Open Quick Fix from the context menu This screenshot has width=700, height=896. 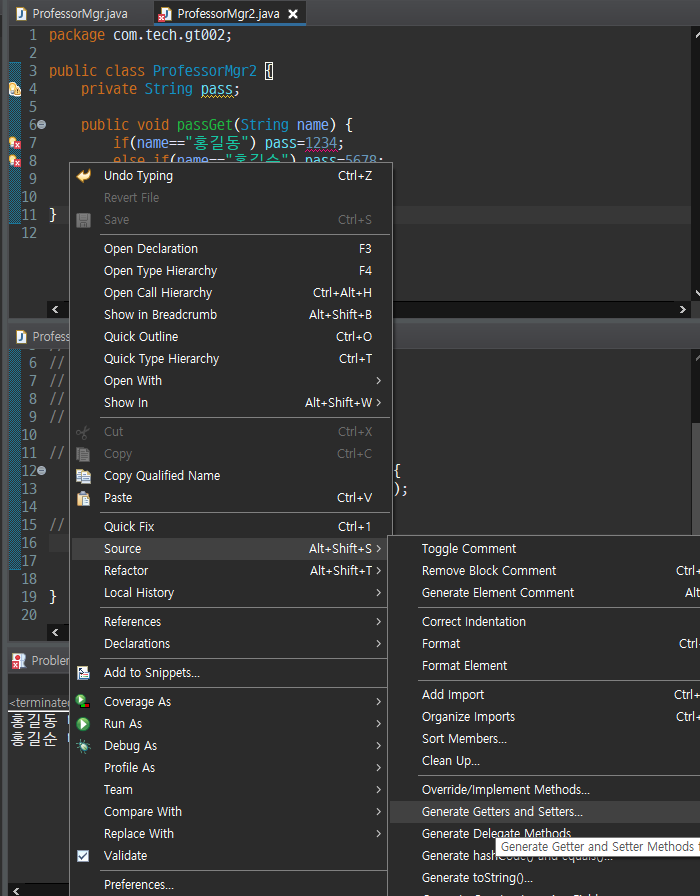click(129, 527)
